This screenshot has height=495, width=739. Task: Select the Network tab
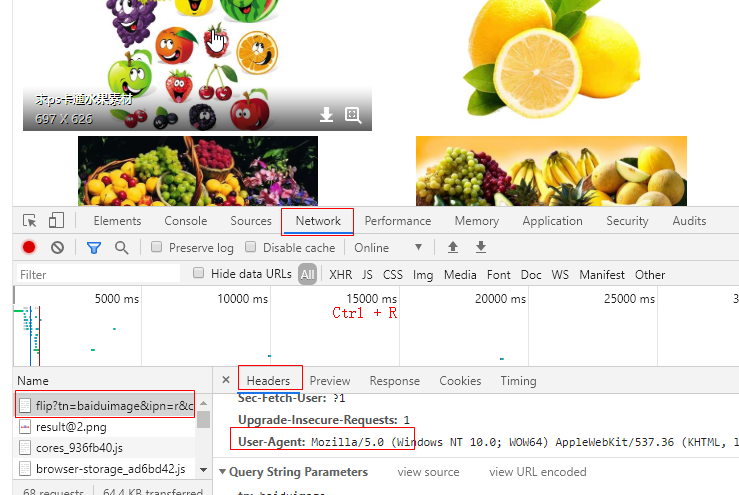(318, 221)
